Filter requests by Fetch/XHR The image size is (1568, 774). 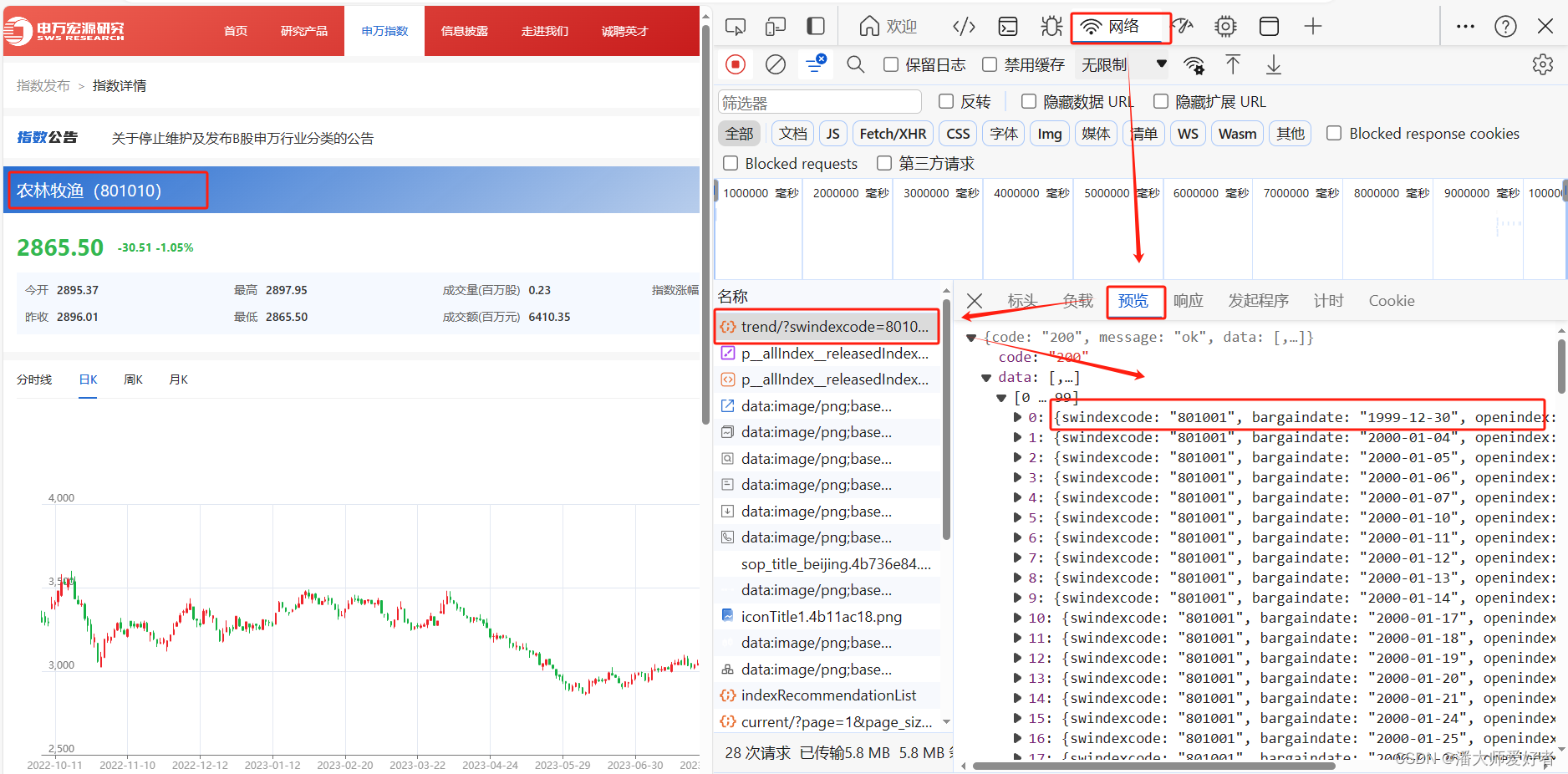(893, 134)
